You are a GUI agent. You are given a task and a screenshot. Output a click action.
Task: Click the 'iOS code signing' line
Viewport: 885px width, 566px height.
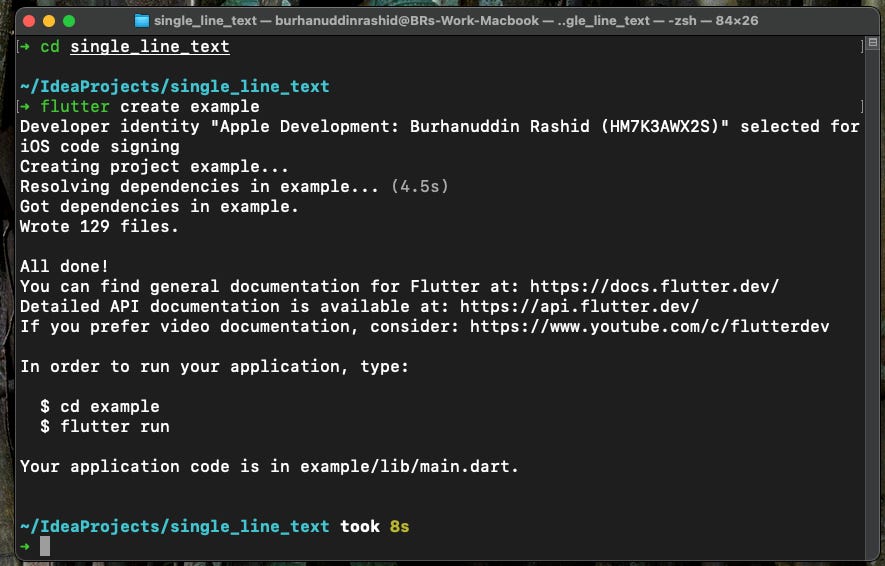click(x=100, y=147)
